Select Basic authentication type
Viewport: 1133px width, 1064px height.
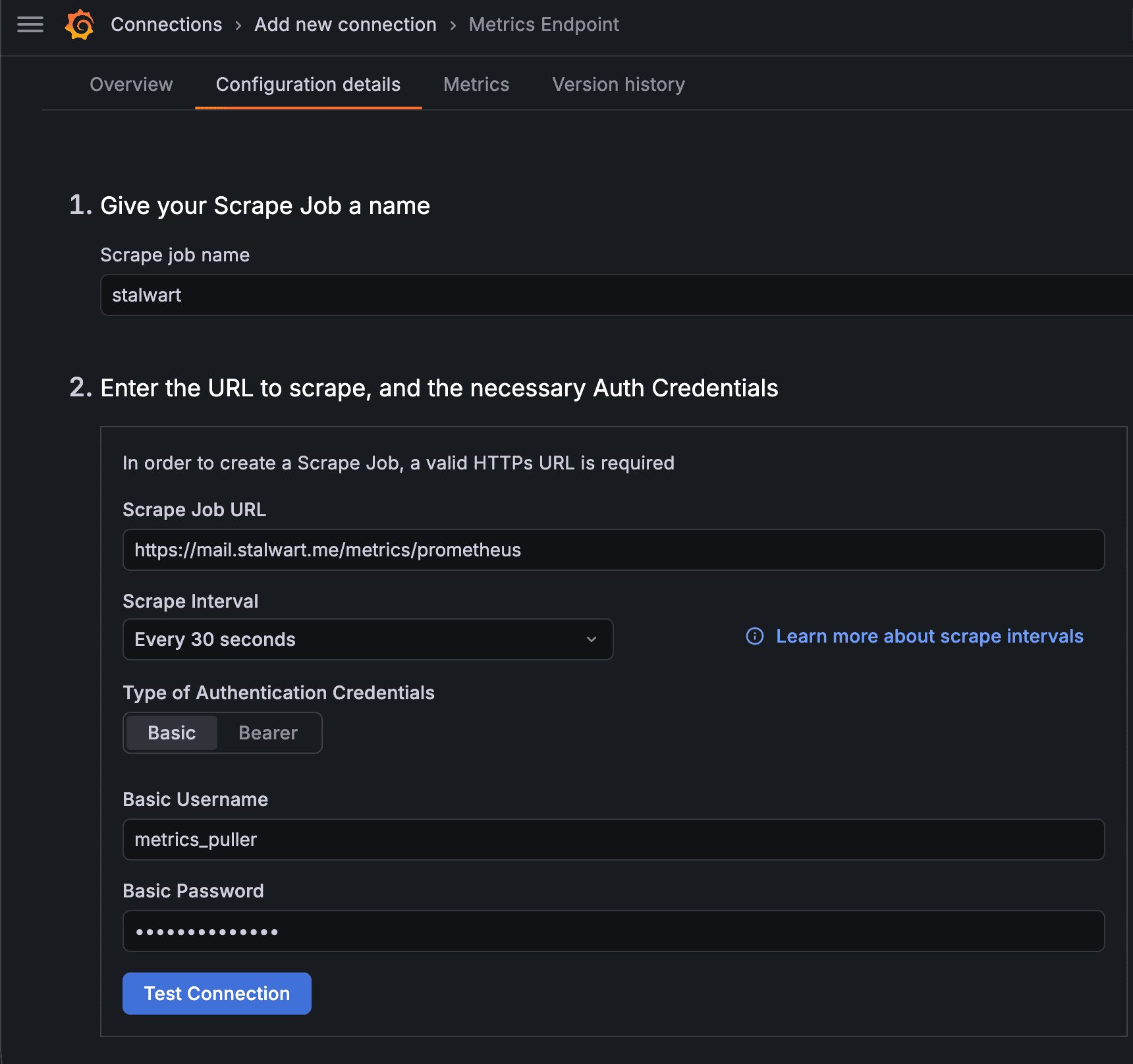tap(172, 733)
